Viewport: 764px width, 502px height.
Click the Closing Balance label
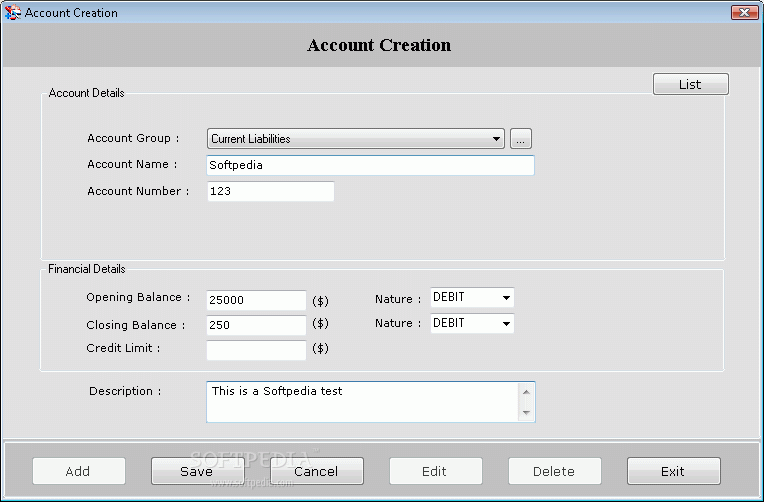pyautogui.click(x=135, y=325)
